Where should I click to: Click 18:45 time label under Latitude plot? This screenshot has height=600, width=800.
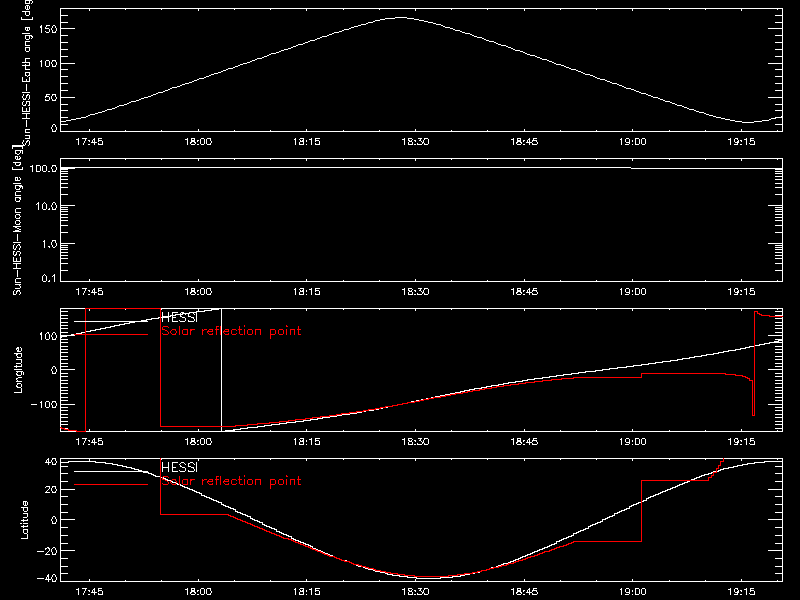tap(524, 592)
